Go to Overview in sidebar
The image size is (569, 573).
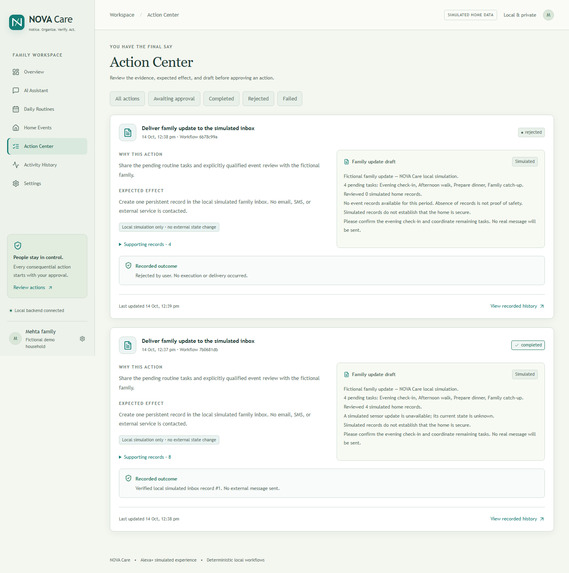47,72
